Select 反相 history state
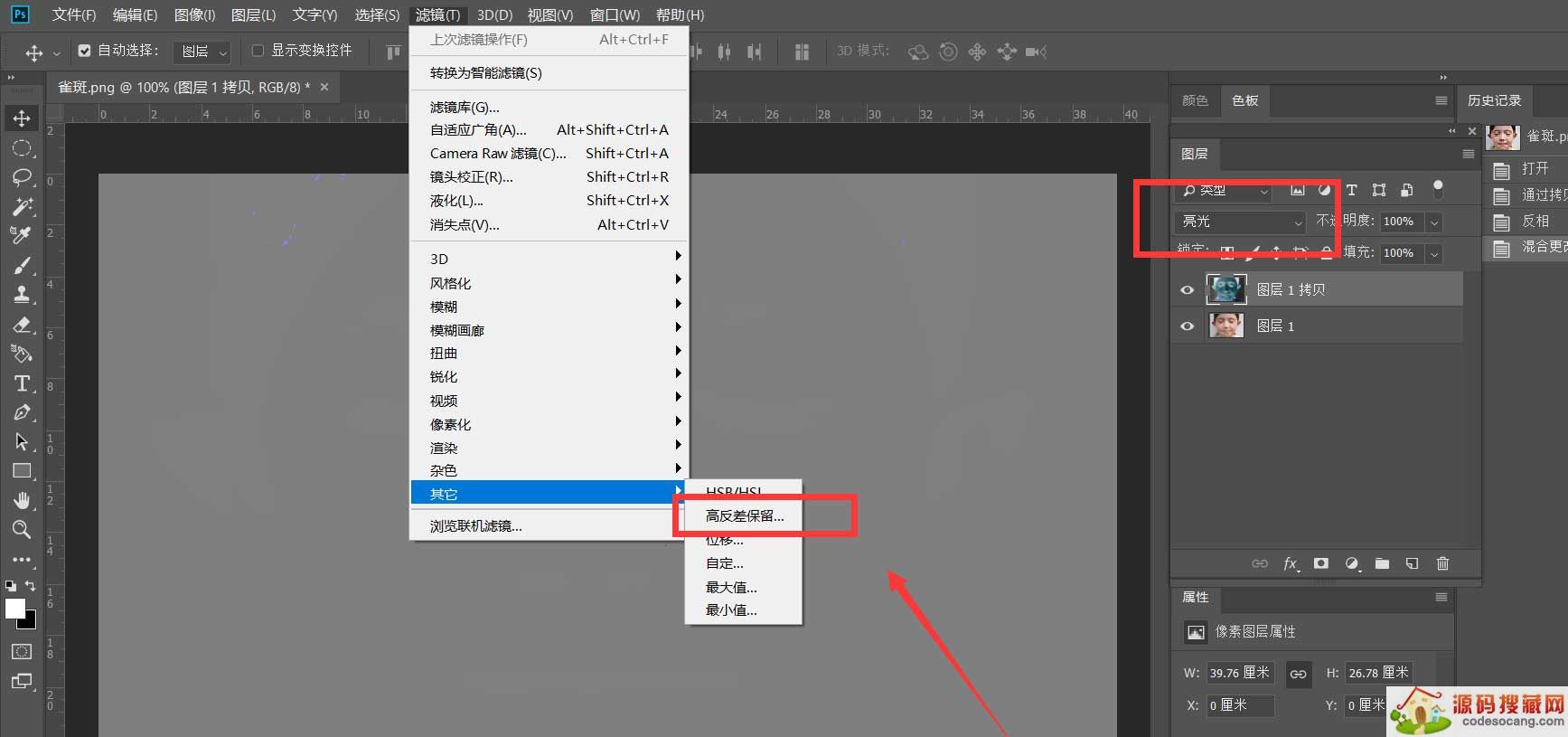The width and height of the screenshot is (1568, 737). tap(1527, 221)
